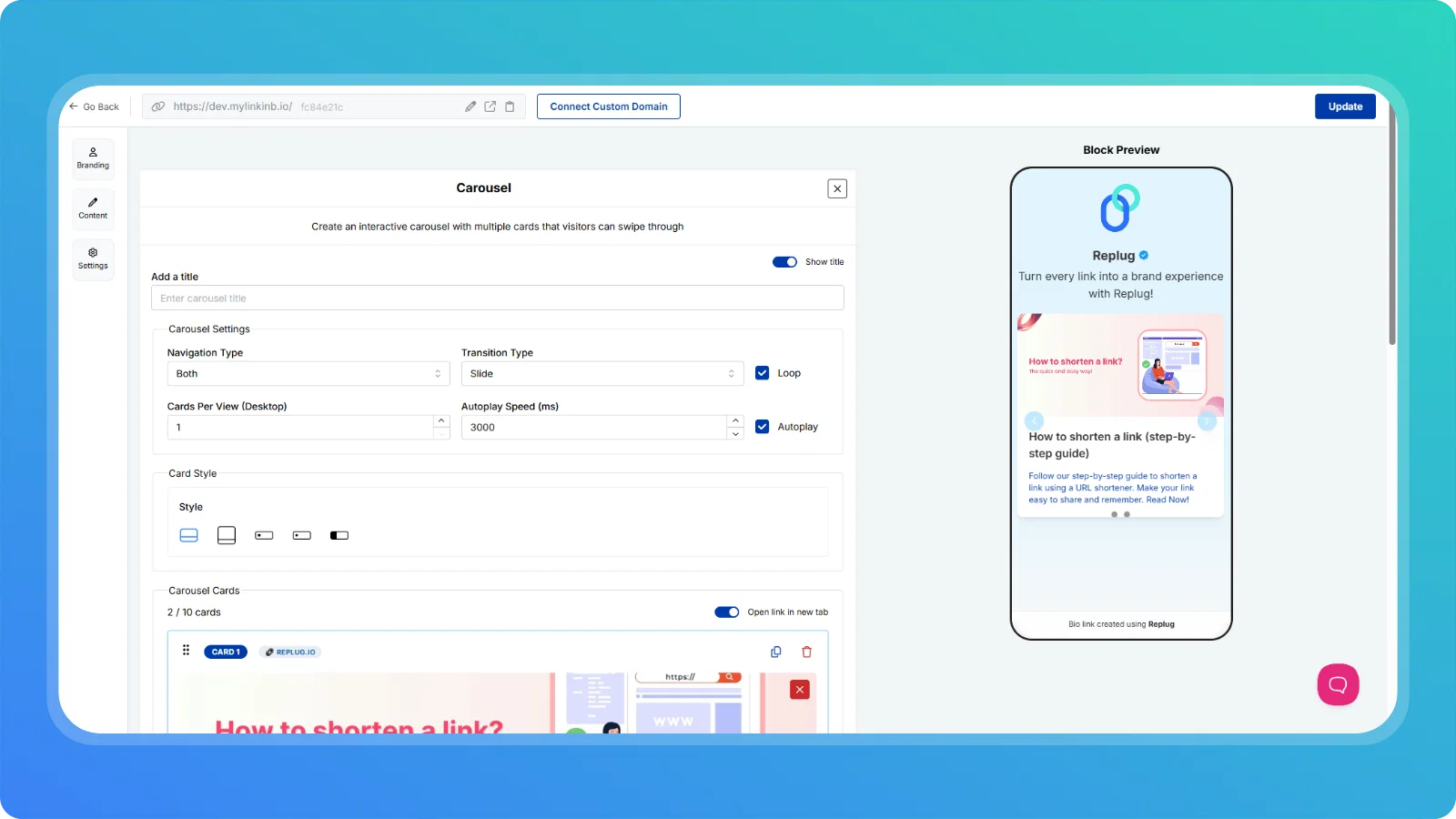Decrease Cards Per View with down stepper
1456x819 pixels.
click(x=441, y=434)
